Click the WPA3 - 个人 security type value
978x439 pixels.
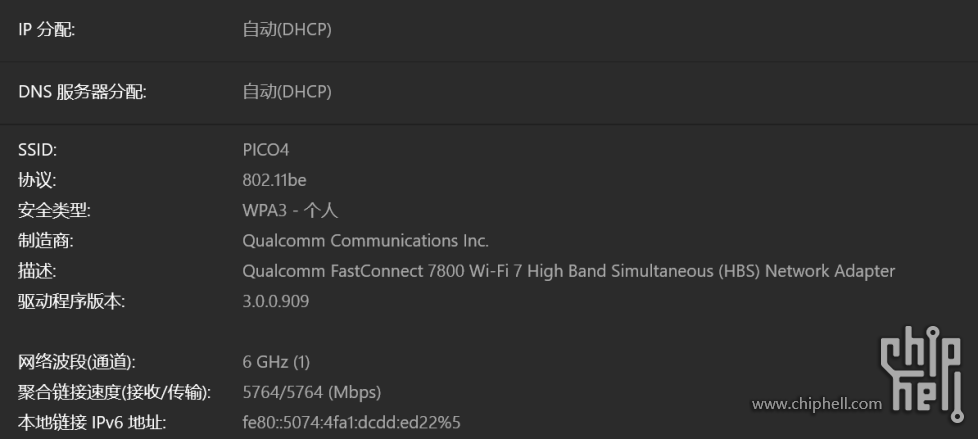click(290, 211)
